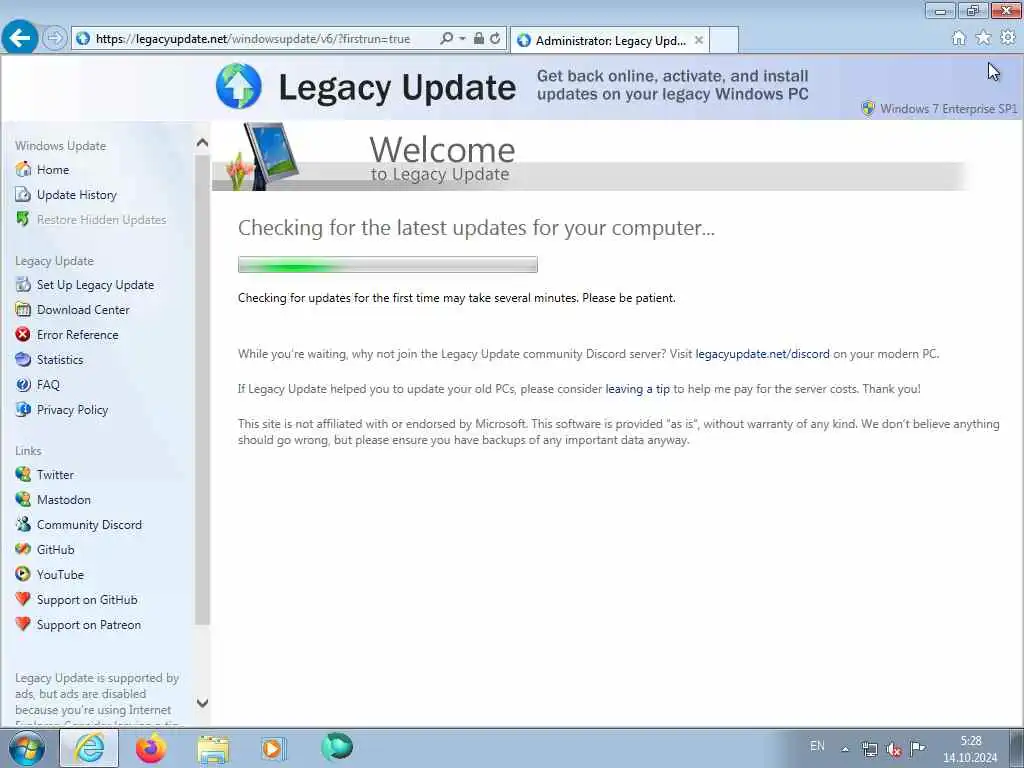
Task: Click the Twitter icon in Links
Action: point(23,474)
